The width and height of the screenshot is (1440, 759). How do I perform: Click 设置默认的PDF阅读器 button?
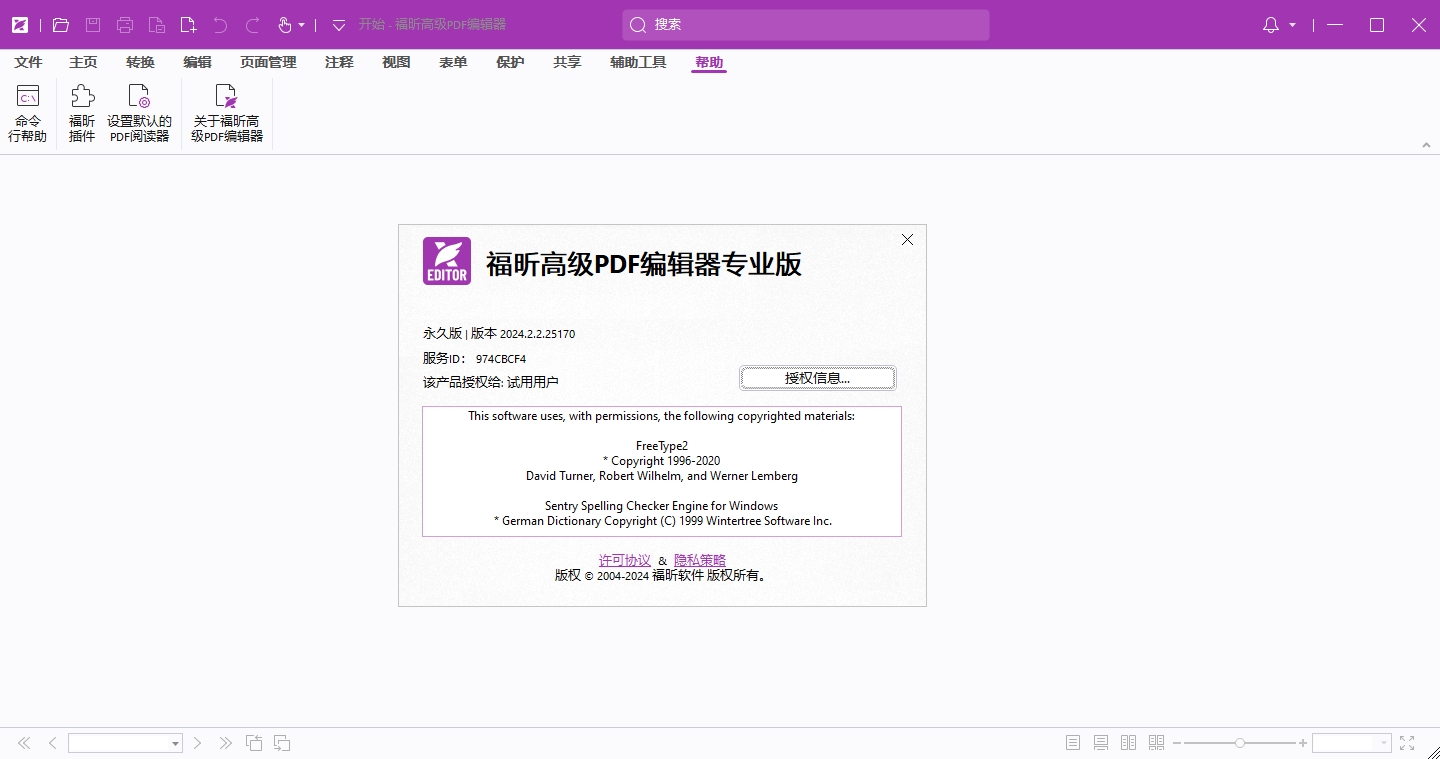point(139,113)
